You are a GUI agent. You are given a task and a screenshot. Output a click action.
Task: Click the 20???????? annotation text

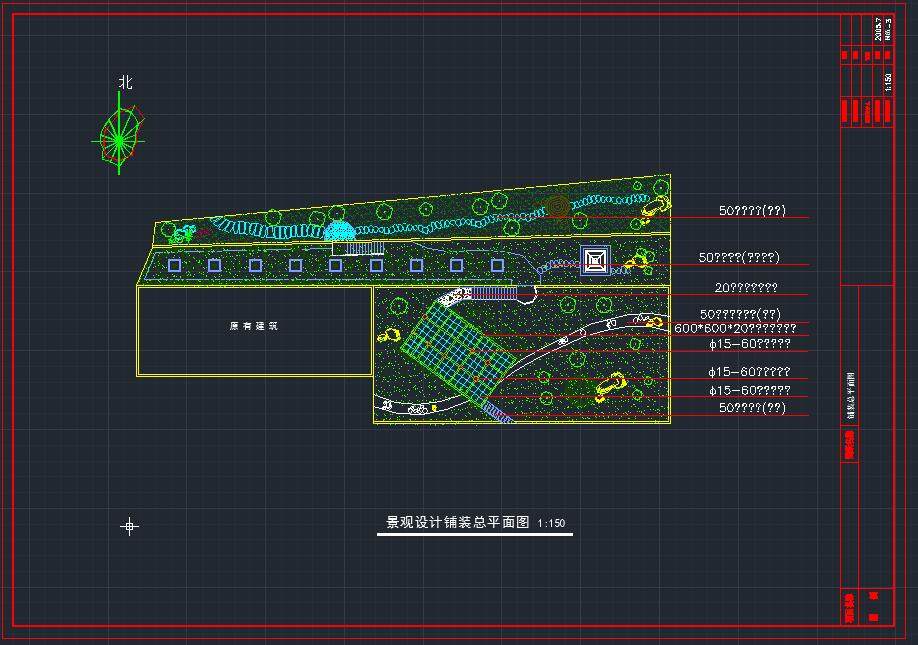click(x=745, y=288)
